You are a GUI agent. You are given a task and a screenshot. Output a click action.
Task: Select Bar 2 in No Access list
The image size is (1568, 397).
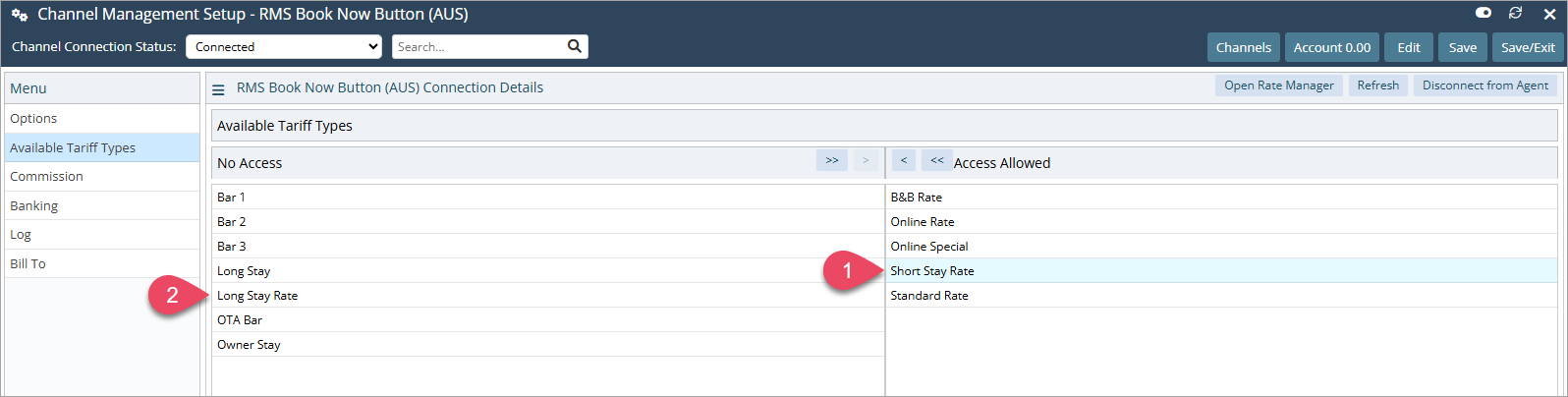click(548, 221)
